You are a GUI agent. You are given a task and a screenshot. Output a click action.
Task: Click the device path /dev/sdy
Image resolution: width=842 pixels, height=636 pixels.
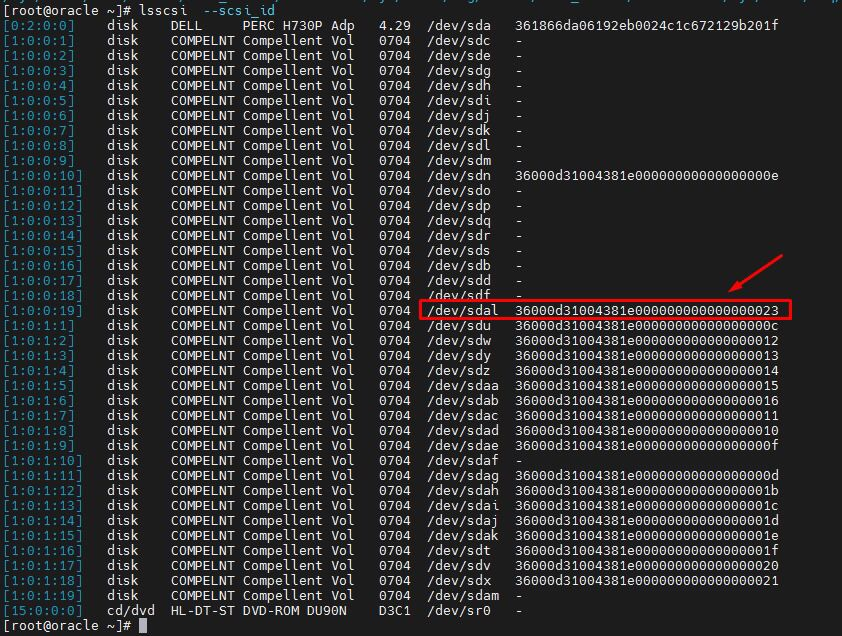[x=459, y=356]
